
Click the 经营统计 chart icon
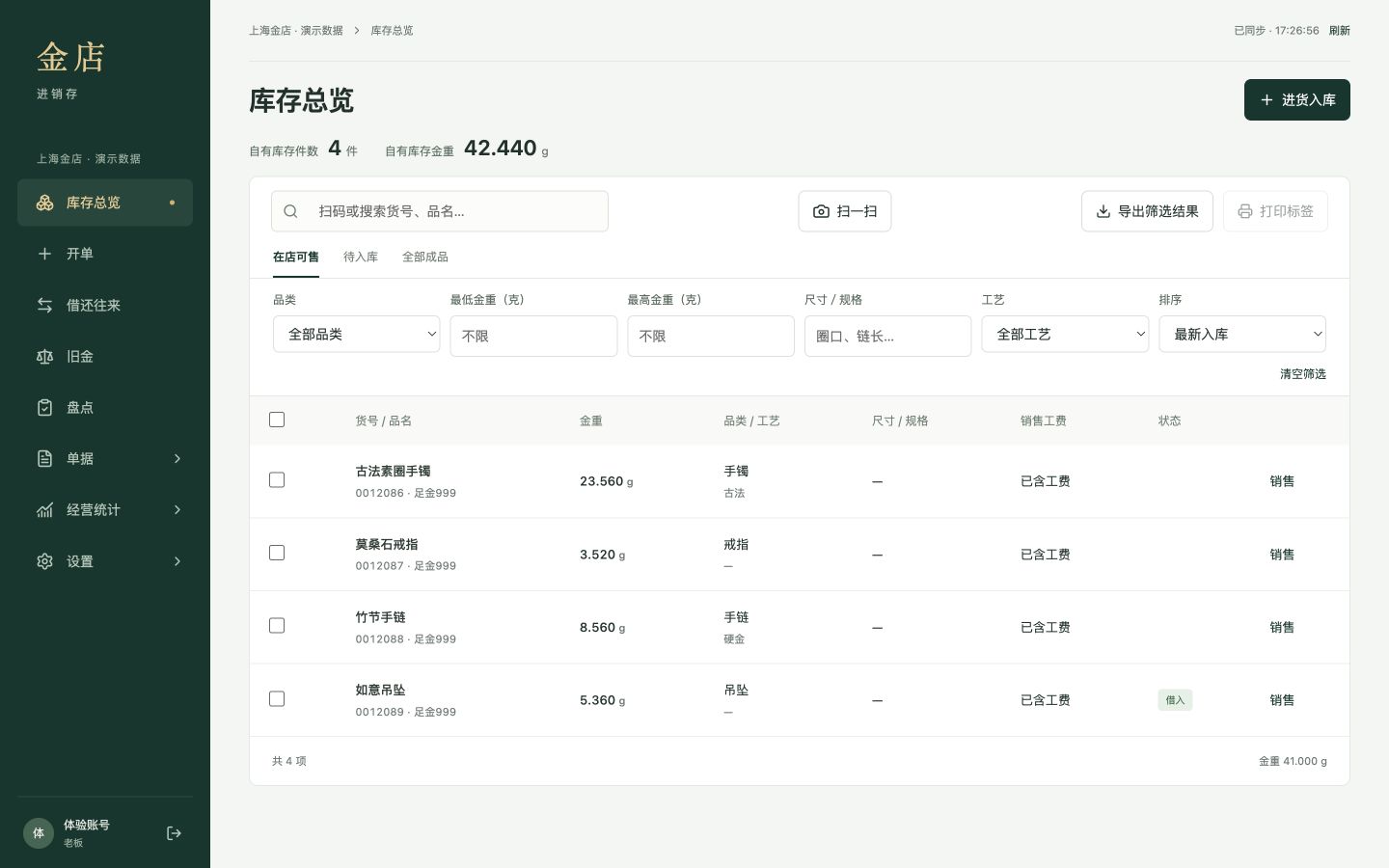click(x=44, y=509)
